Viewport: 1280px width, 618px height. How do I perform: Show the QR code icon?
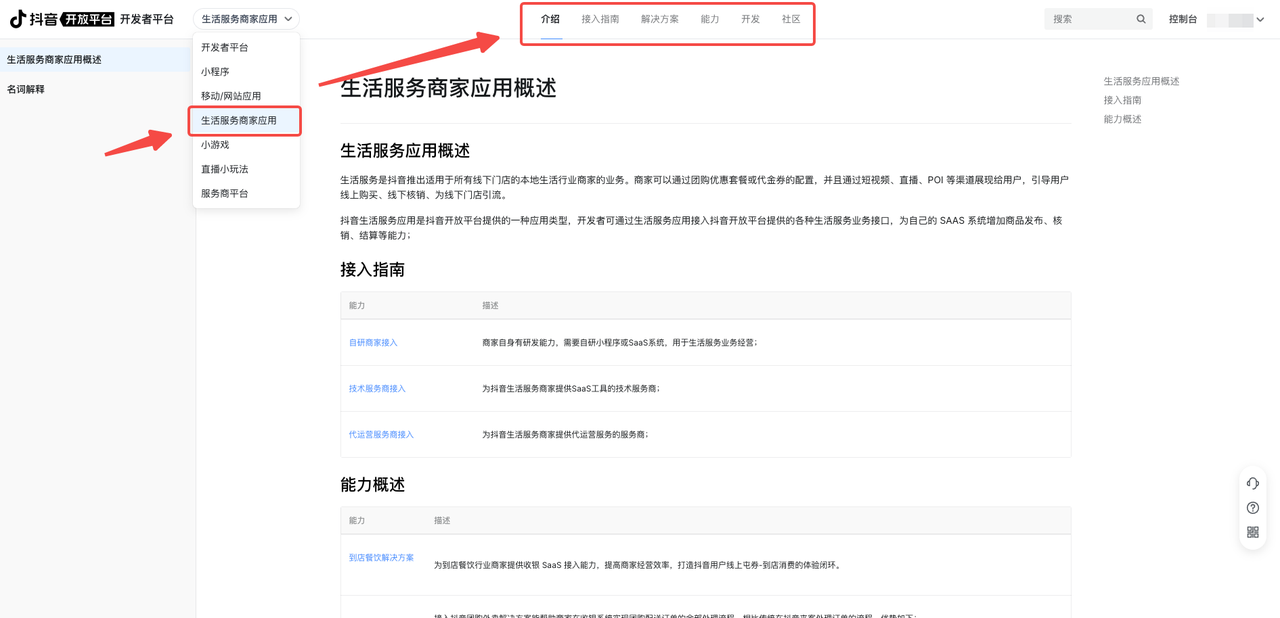pos(1253,533)
